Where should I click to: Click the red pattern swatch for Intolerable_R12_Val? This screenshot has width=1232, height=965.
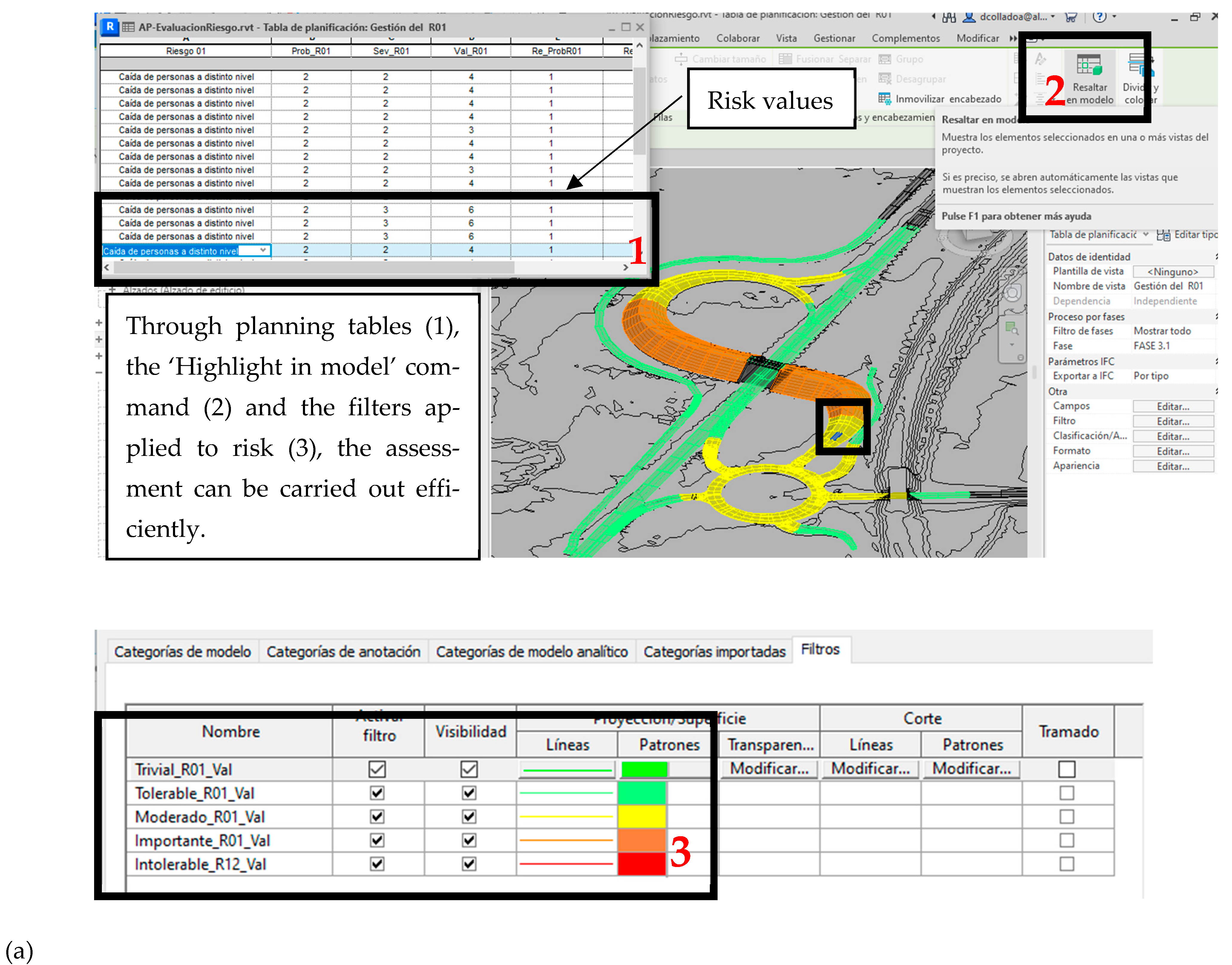[642, 864]
